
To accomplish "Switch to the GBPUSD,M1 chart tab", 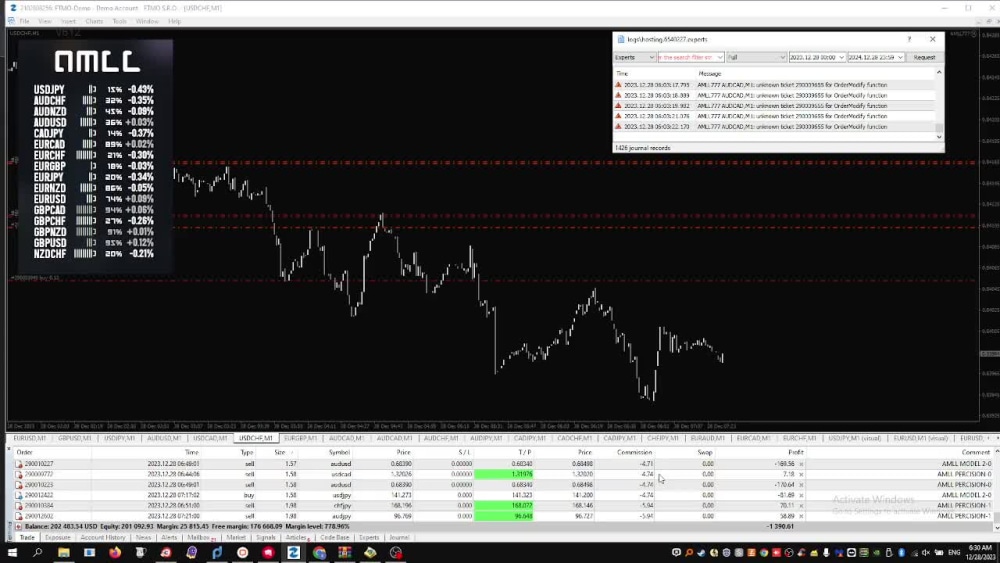I will click(x=75, y=439).
